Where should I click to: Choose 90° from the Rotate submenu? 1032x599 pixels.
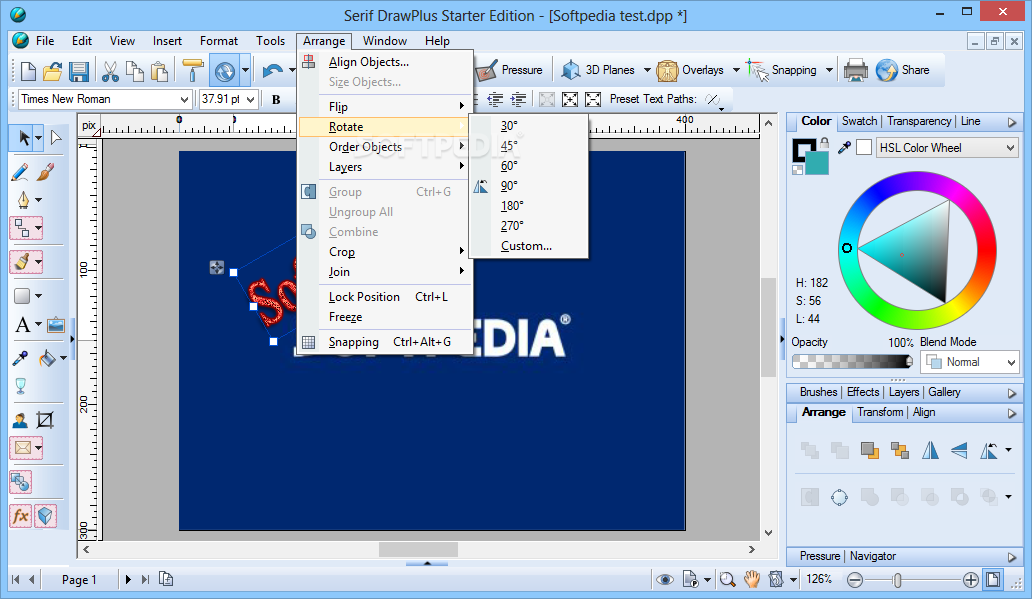509,186
